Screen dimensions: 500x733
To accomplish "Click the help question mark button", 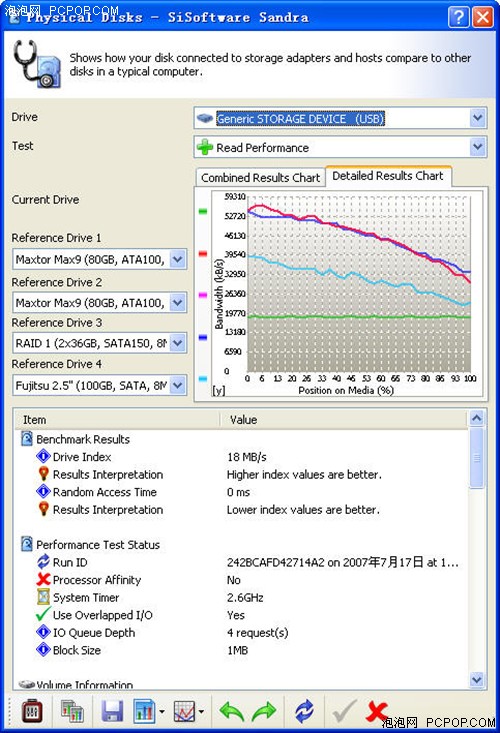I will 458,17.
